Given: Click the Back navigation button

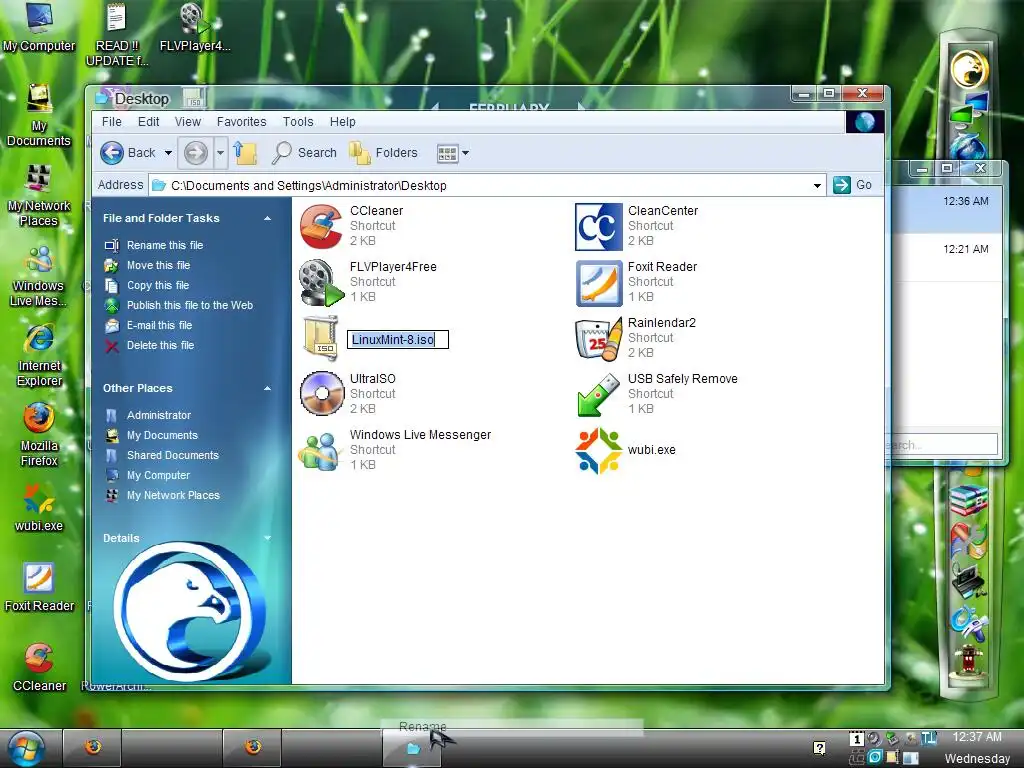Looking at the screenshot, I should (129, 153).
